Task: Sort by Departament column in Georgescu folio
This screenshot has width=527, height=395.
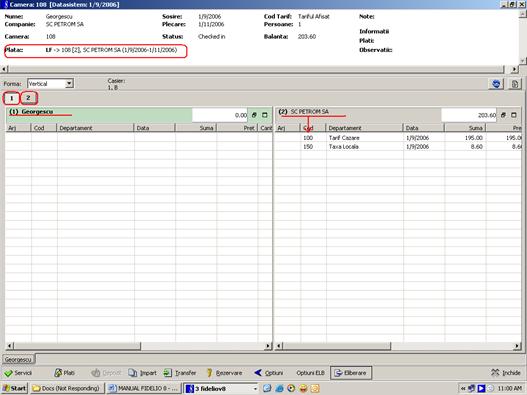Action: pos(95,128)
